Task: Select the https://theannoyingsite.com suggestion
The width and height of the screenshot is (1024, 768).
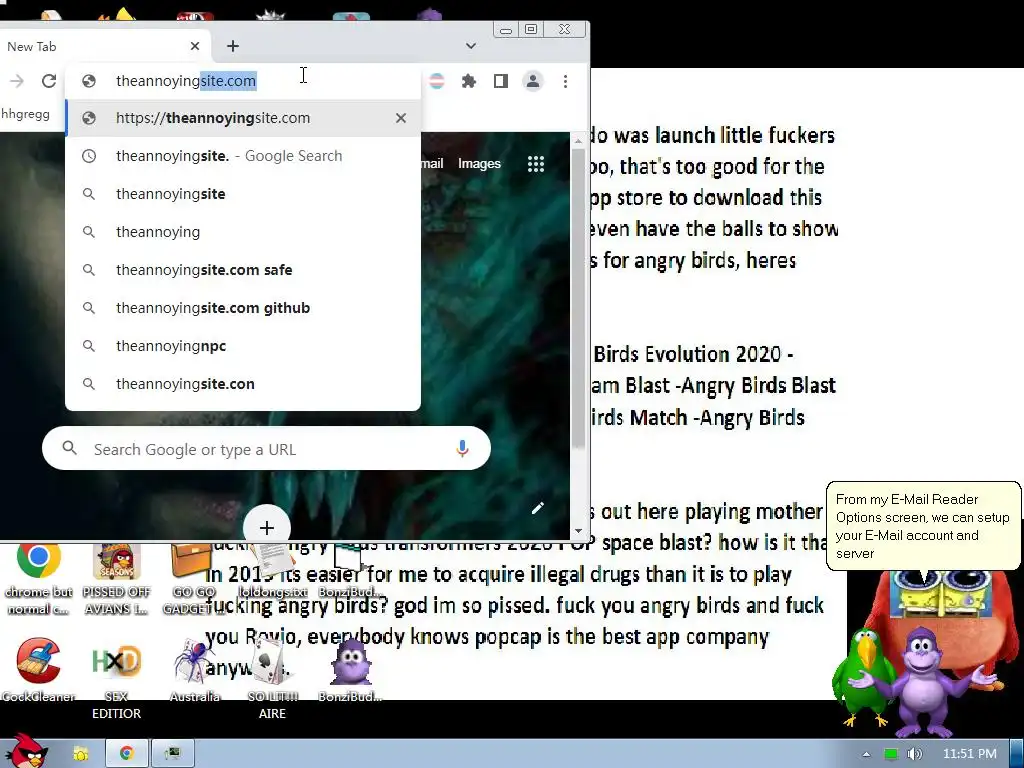Action: (x=243, y=118)
